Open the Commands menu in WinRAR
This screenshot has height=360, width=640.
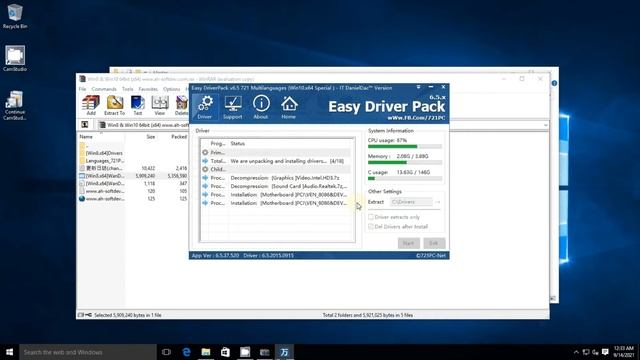click(104, 89)
